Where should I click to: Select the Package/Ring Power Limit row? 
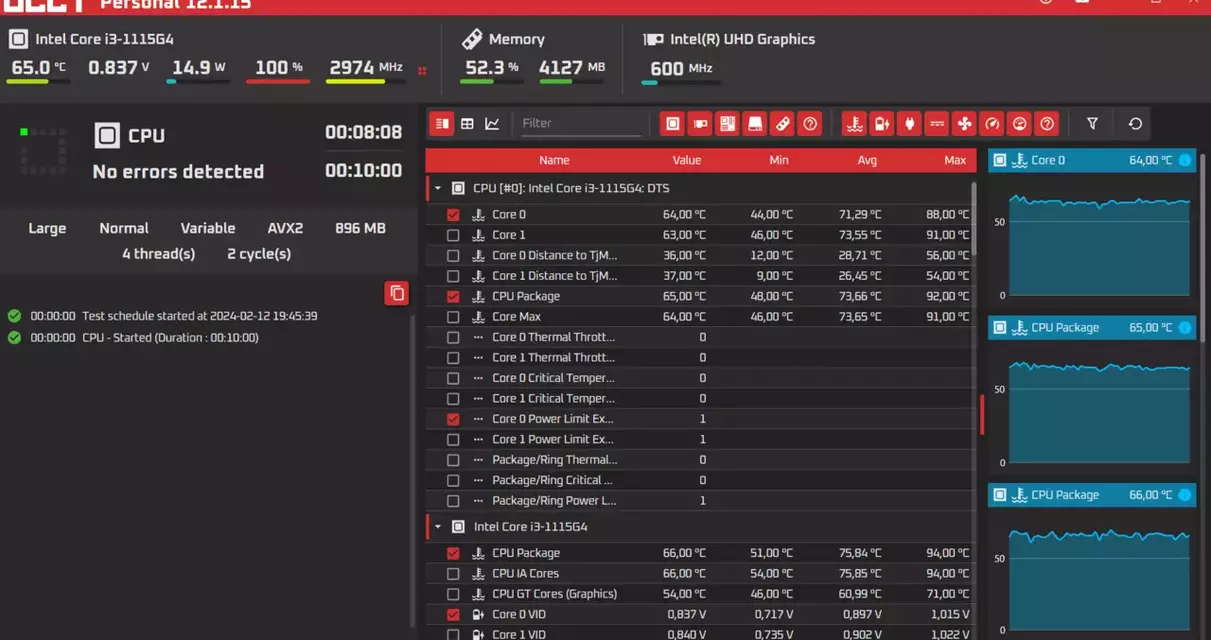(700, 501)
